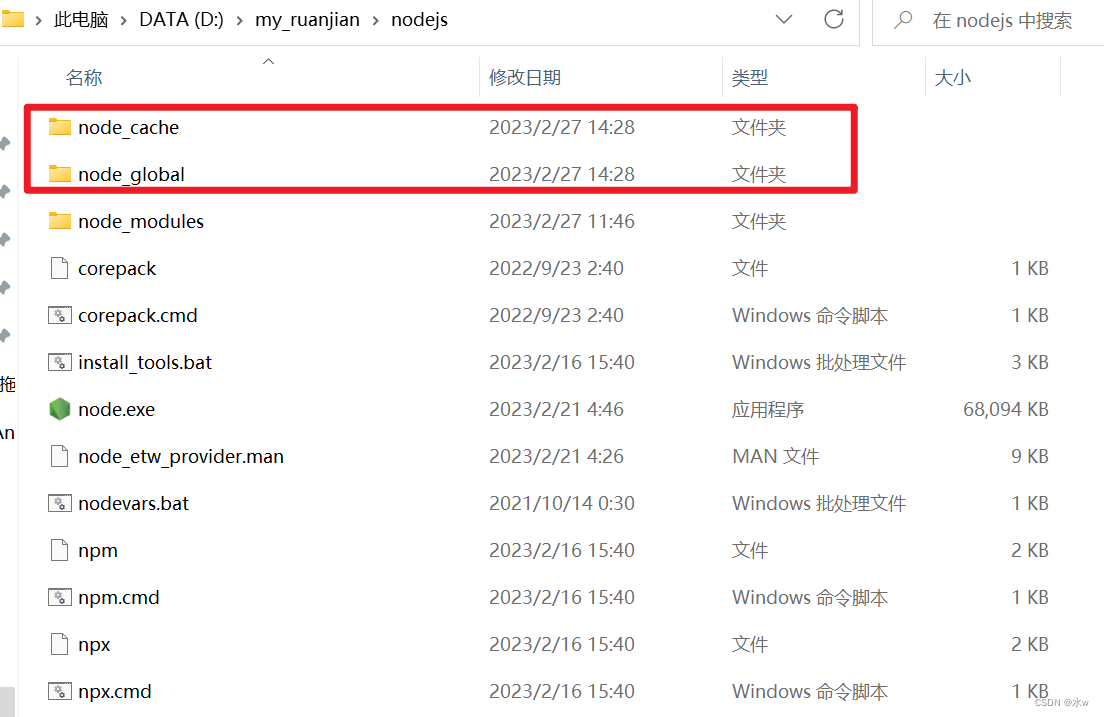
Task: Select the corepack.cmd file name
Action: click(138, 316)
